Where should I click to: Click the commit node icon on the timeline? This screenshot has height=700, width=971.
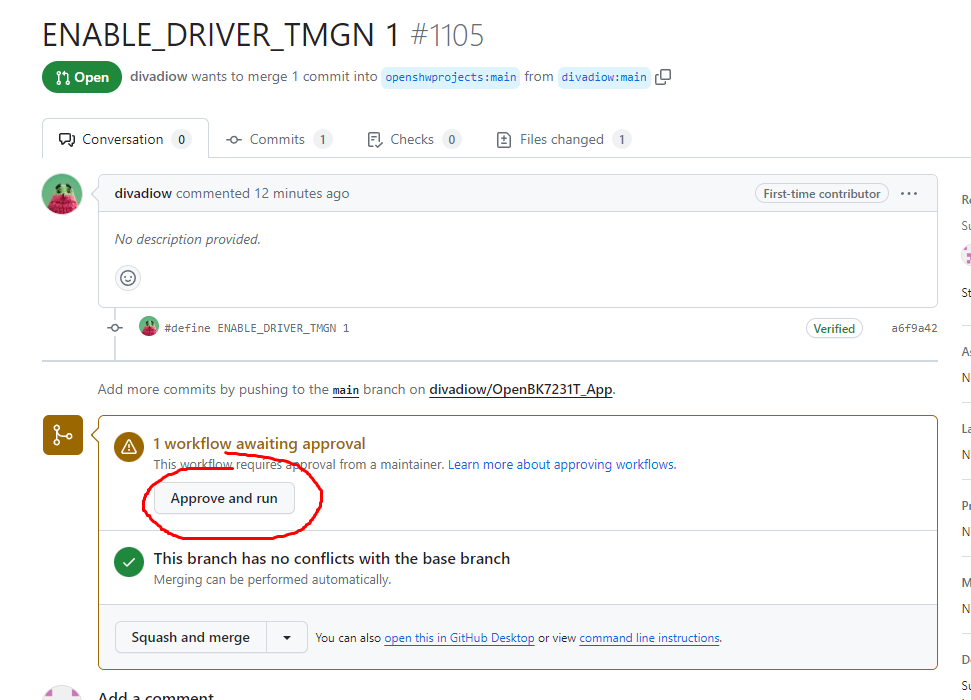click(115, 328)
